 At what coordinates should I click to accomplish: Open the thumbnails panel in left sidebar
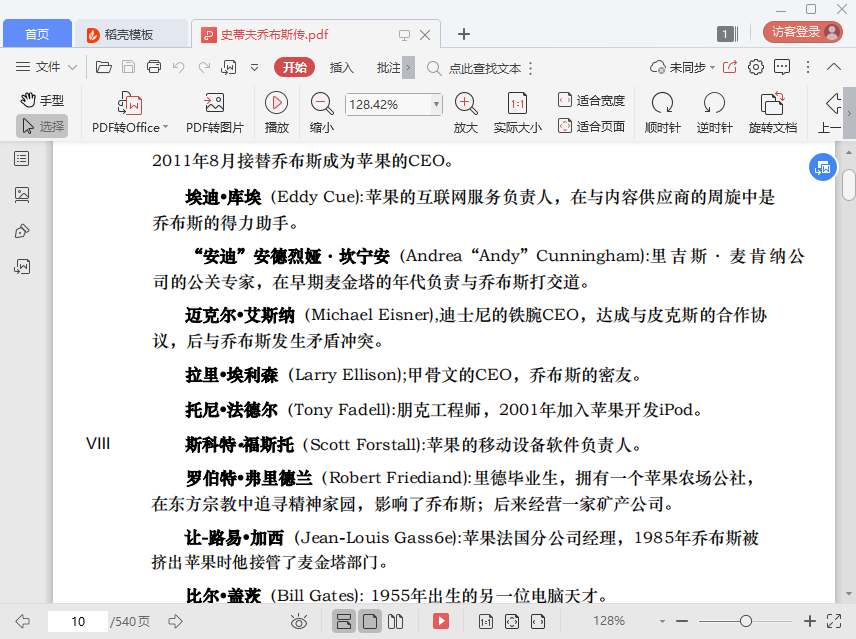pos(22,195)
